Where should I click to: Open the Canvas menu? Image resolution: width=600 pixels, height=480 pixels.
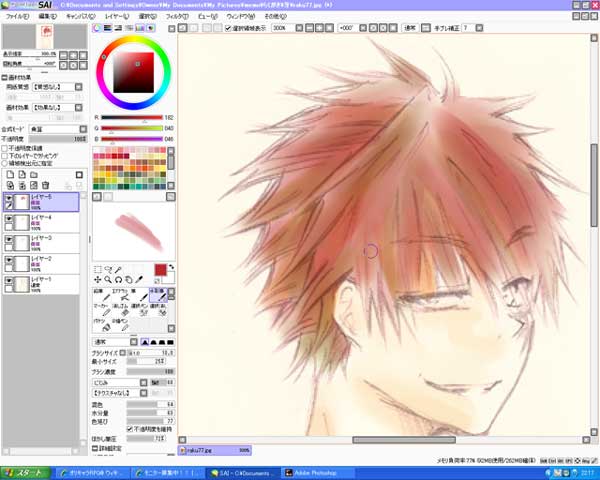[x=80, y=16]
